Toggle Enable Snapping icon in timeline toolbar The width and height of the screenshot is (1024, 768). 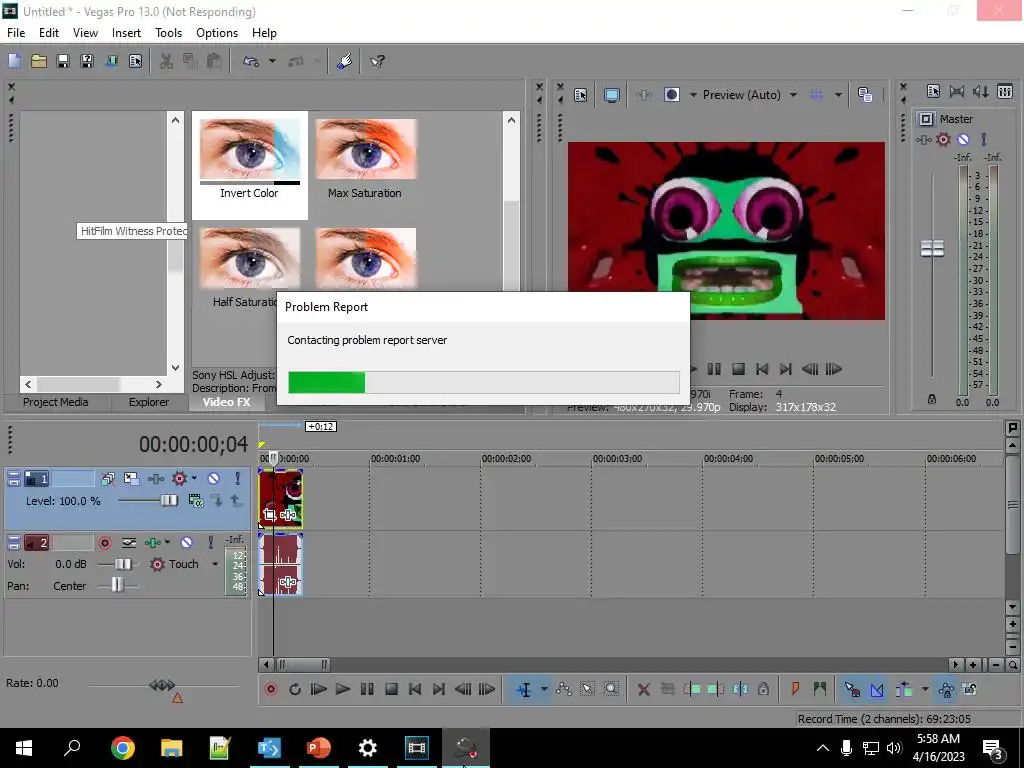coord(852,690)
